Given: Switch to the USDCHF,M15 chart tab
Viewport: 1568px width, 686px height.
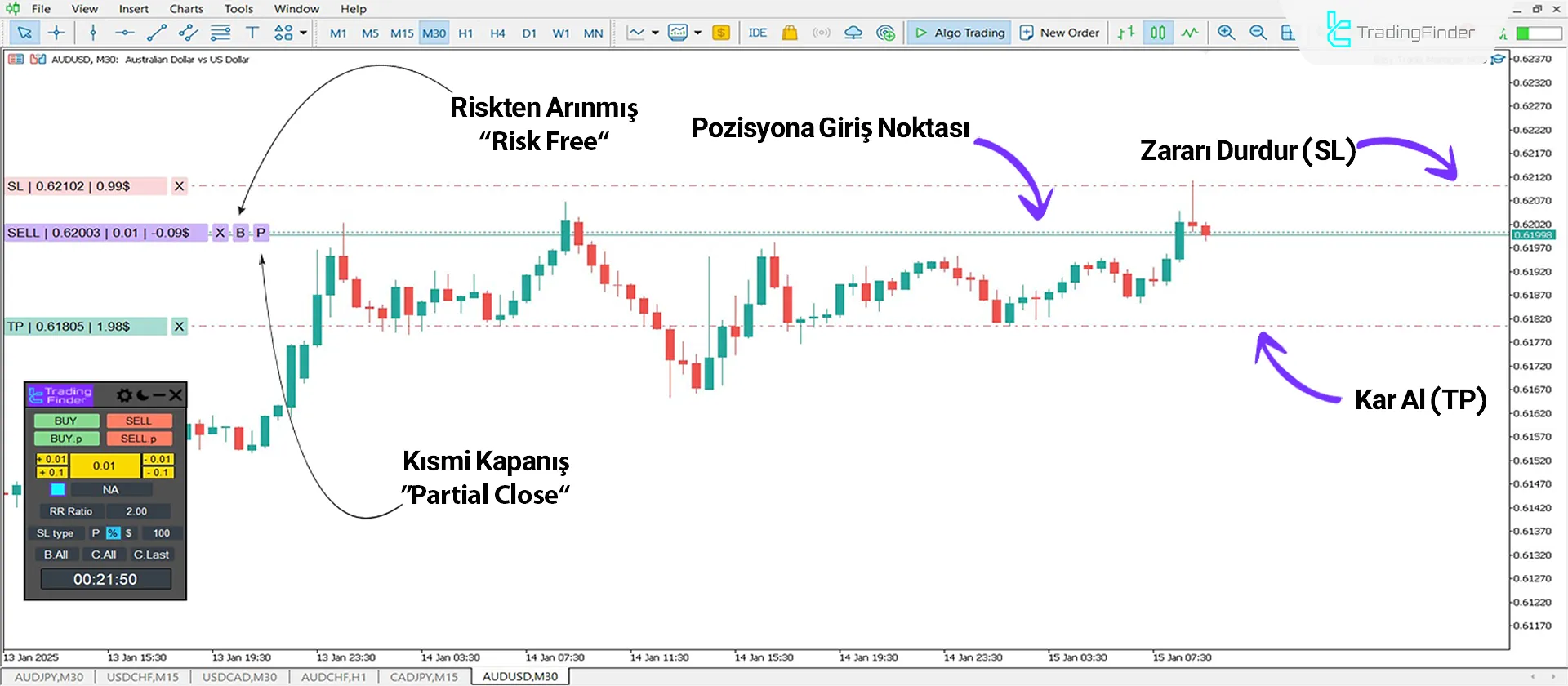Looking at the screenshot, I should [x=143, y=677].
